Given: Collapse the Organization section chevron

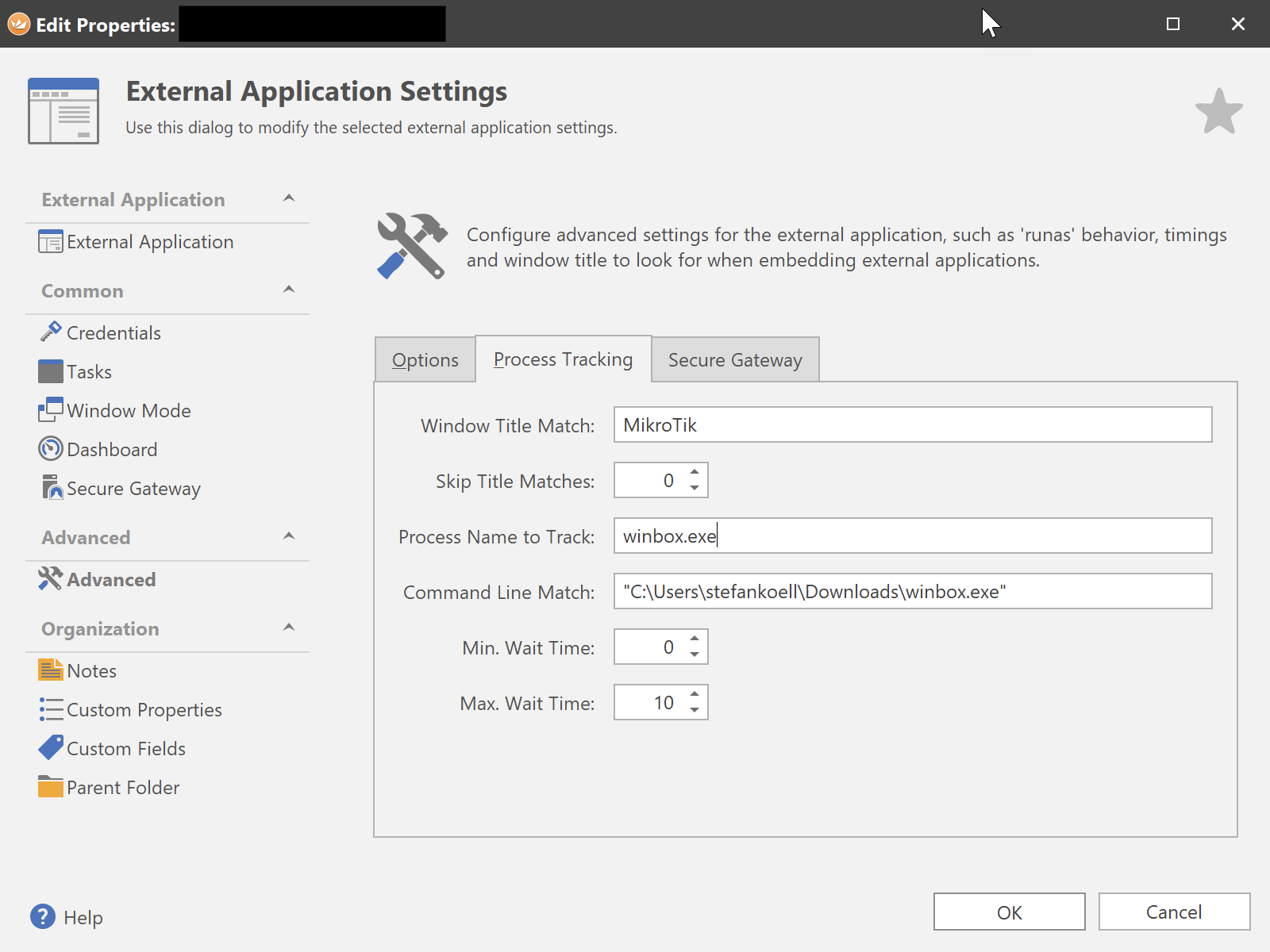Looking at the screenshot, I should tap(289, 628).
